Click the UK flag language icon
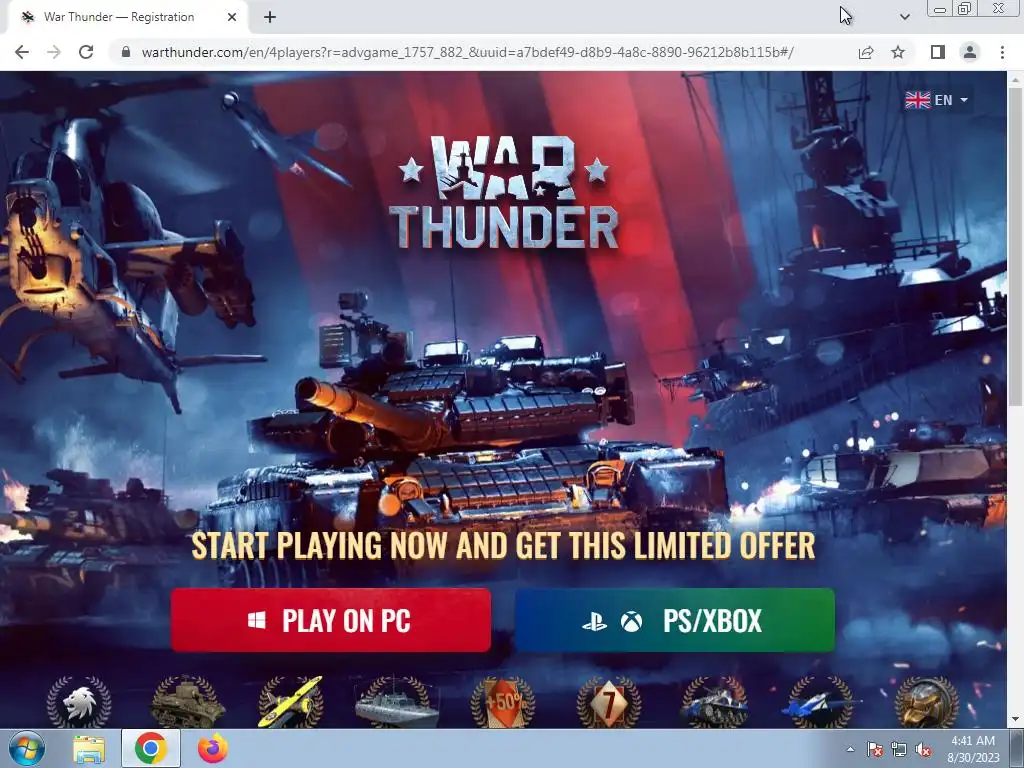 tap(918, 100)
